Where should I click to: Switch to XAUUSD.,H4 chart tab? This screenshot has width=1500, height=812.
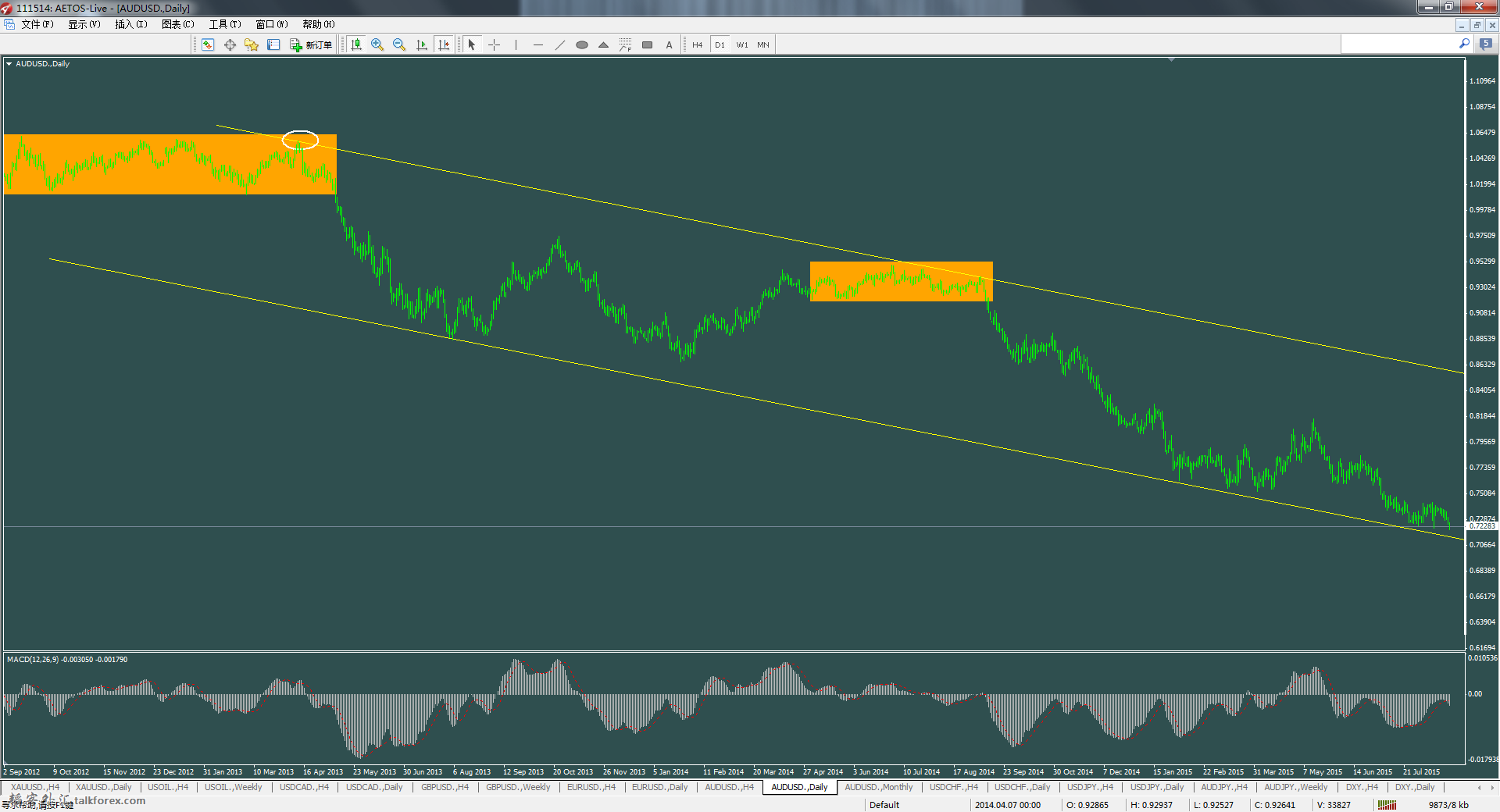tap(35, 787)
